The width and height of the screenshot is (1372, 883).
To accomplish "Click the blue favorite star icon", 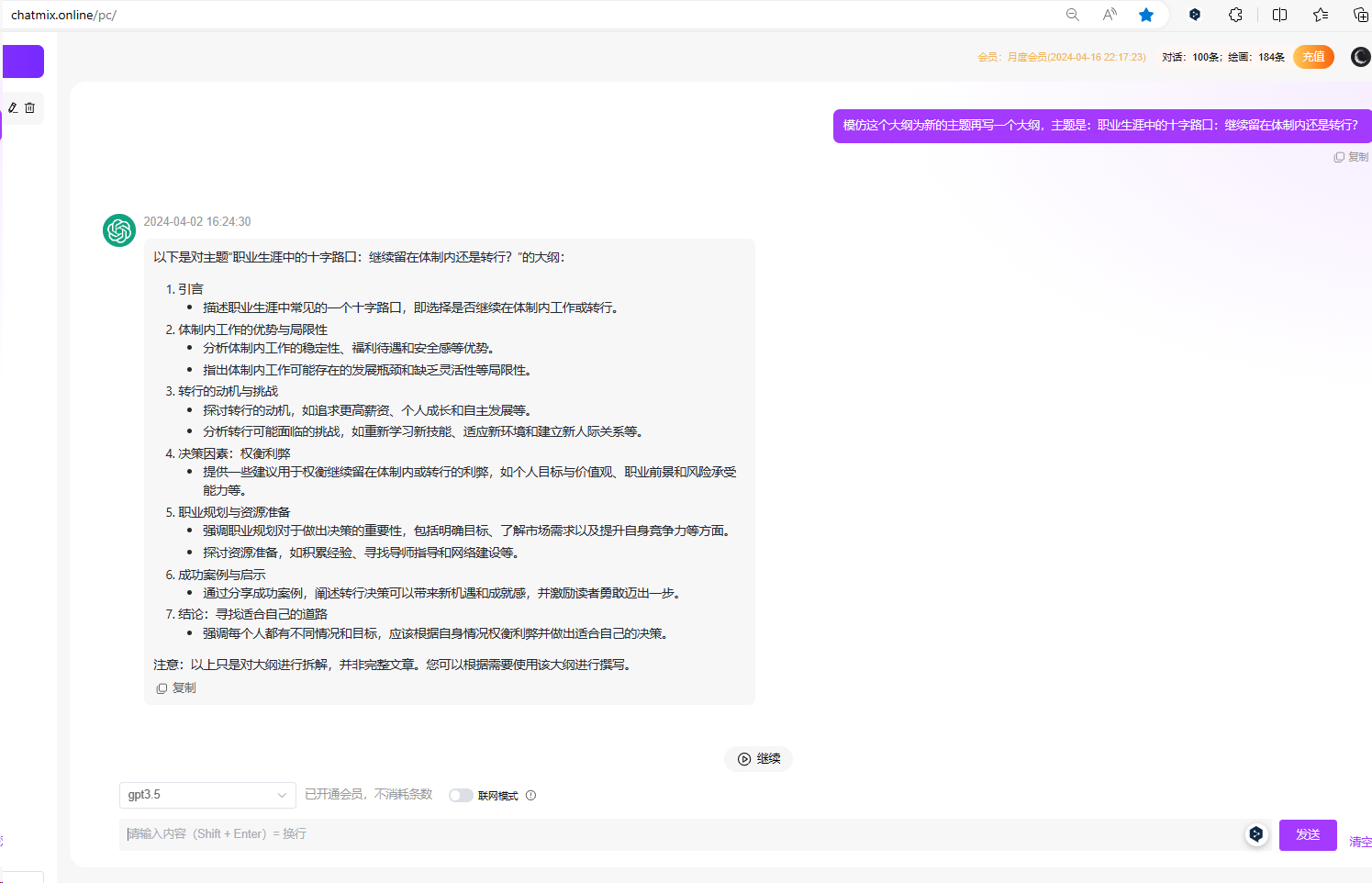I will tap(1146, 15).
